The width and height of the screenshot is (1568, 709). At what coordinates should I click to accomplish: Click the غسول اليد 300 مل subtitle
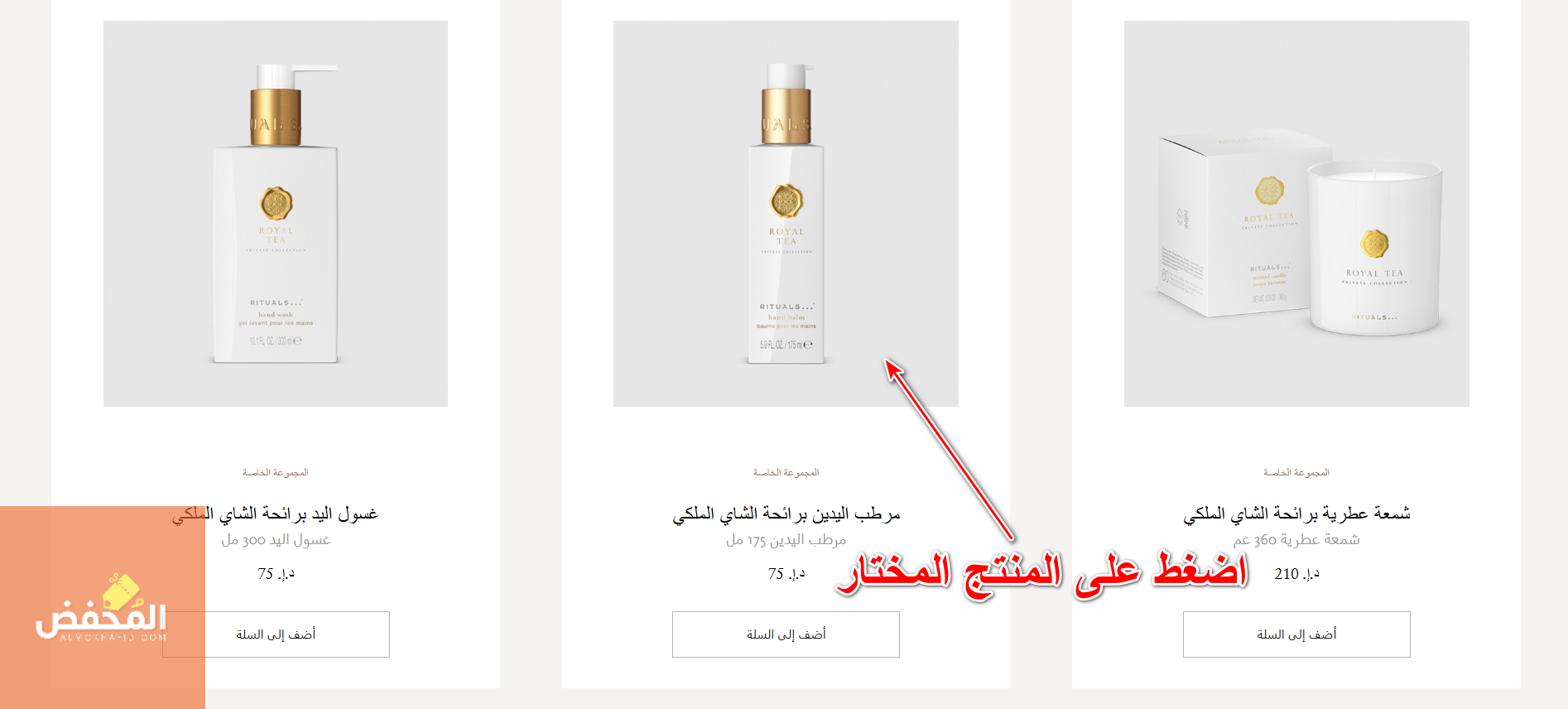(276, 540)
